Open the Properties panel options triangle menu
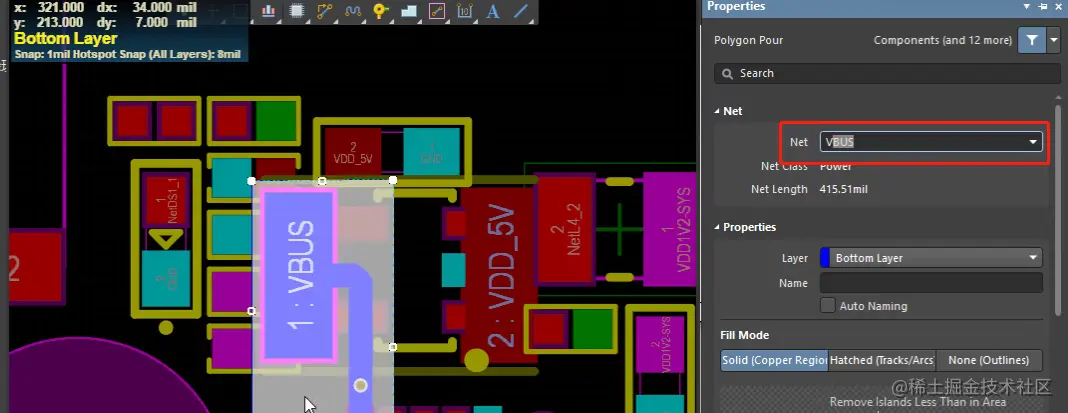This screenshot has height=413, width=1068. tap(1026, 6)
